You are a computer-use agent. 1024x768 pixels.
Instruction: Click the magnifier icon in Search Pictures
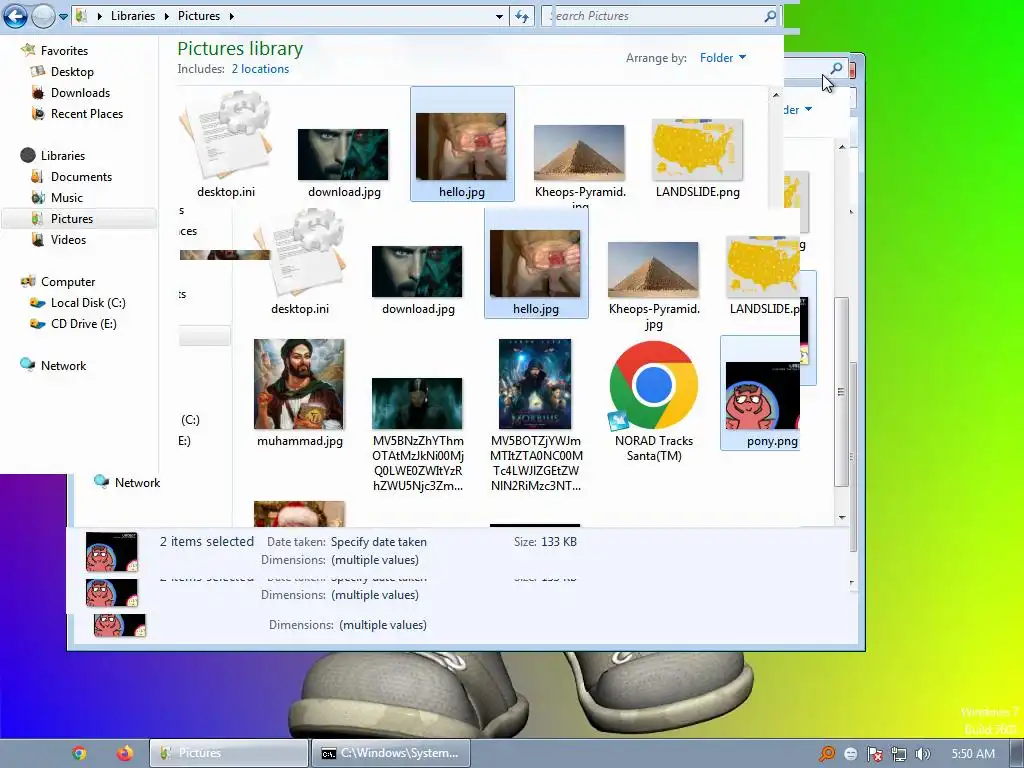(x=770, y=16)
